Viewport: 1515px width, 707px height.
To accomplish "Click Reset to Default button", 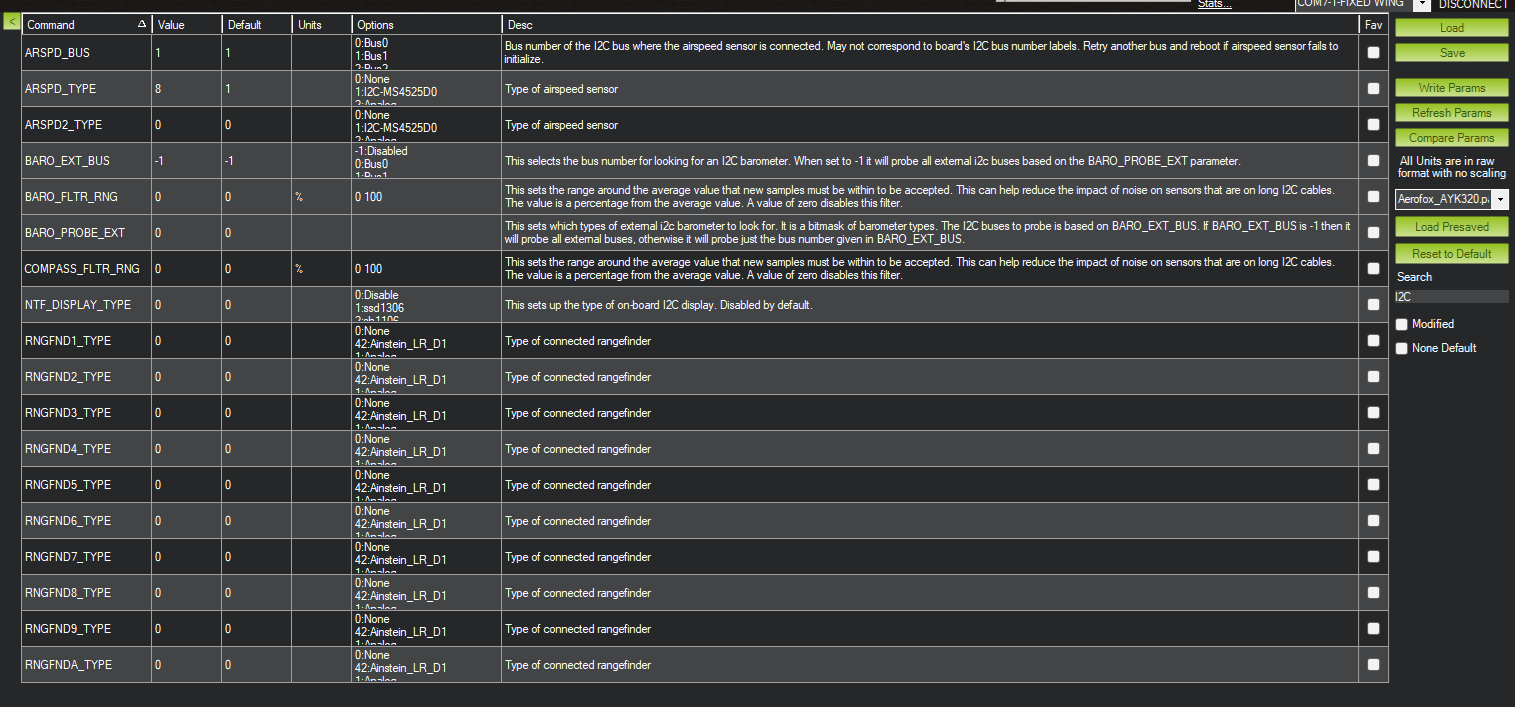I will coord(1452,254).
